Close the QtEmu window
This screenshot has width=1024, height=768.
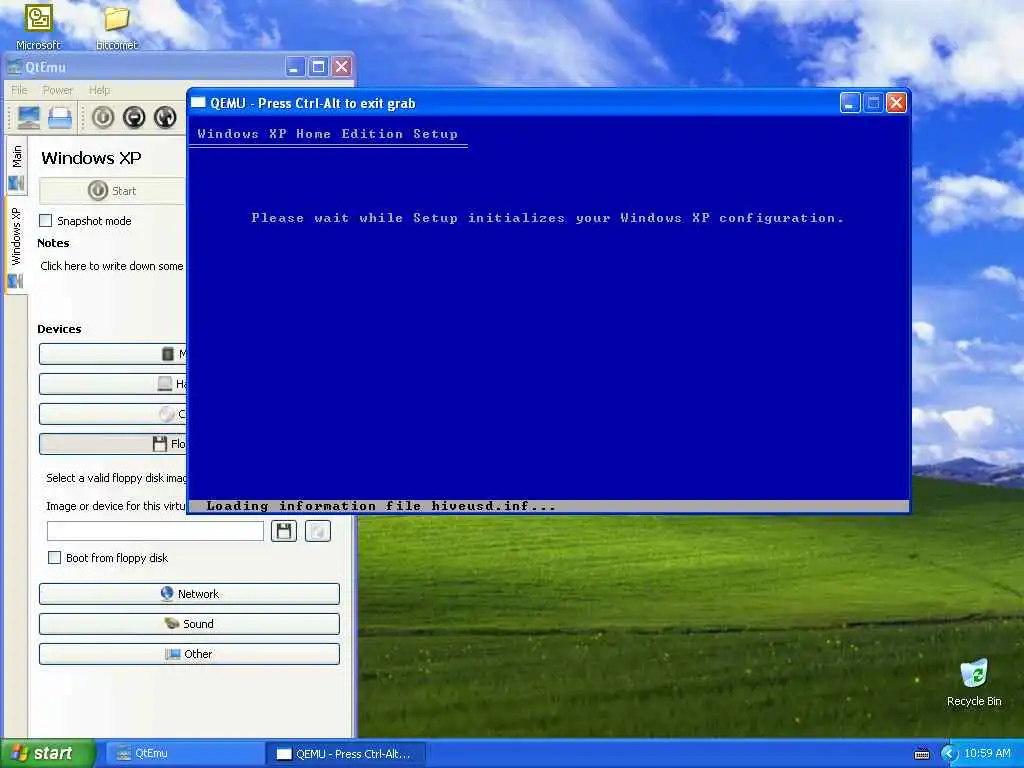tap(342, 67)
